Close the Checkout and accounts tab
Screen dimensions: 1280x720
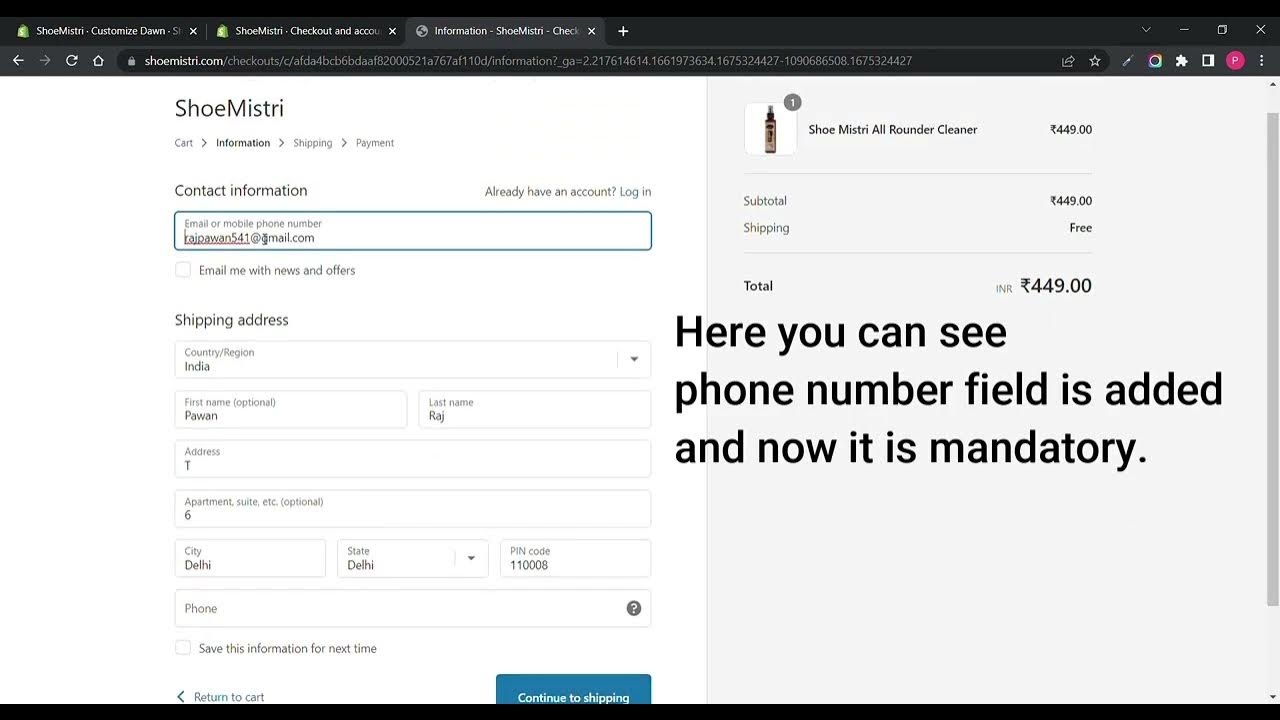[x=392, y=31]
